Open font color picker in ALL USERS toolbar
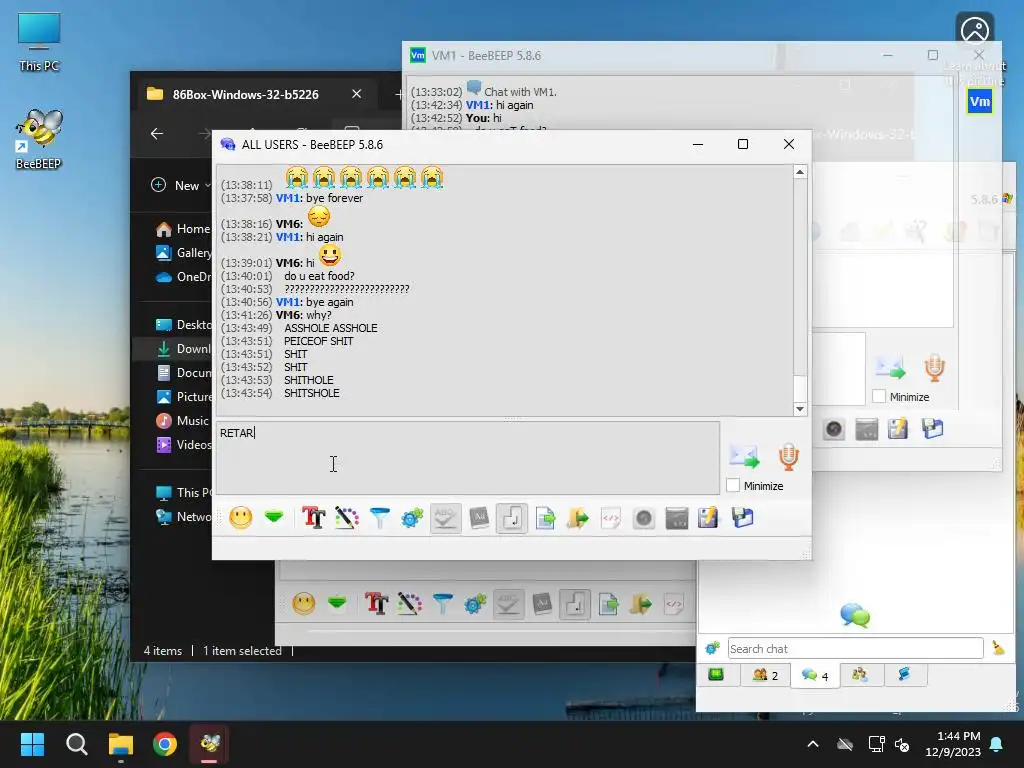The image size is (1024, 768). pyautogui.click(x=347, y=518)
